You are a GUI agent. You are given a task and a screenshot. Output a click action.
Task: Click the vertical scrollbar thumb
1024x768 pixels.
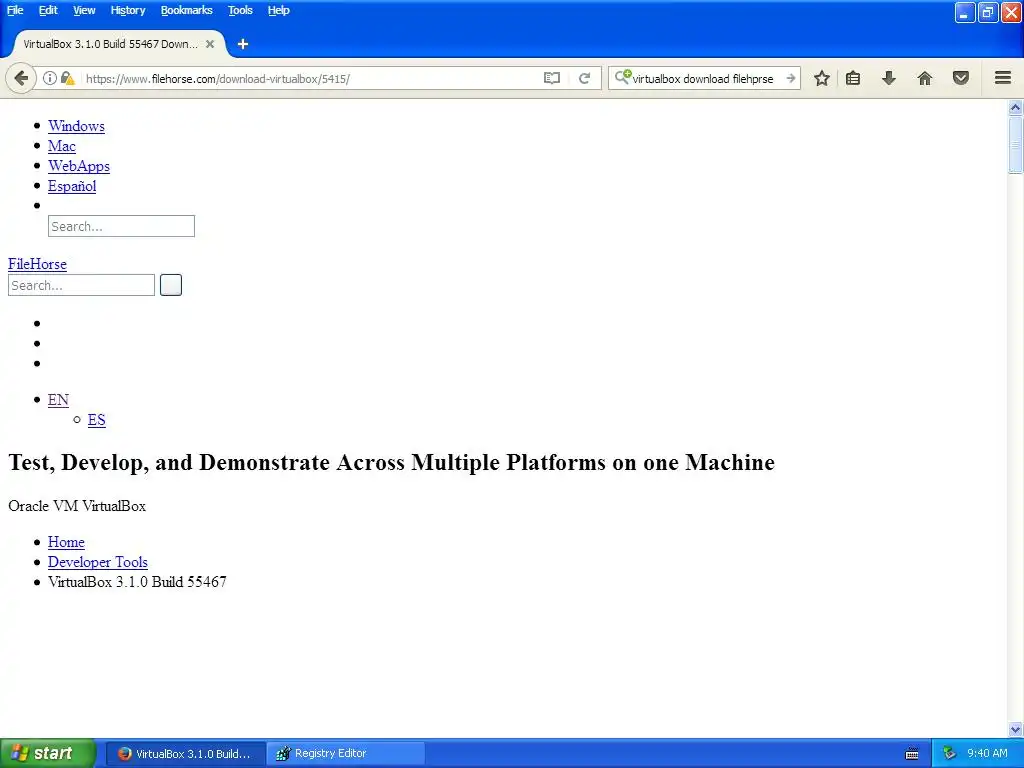click(1016, 144)
